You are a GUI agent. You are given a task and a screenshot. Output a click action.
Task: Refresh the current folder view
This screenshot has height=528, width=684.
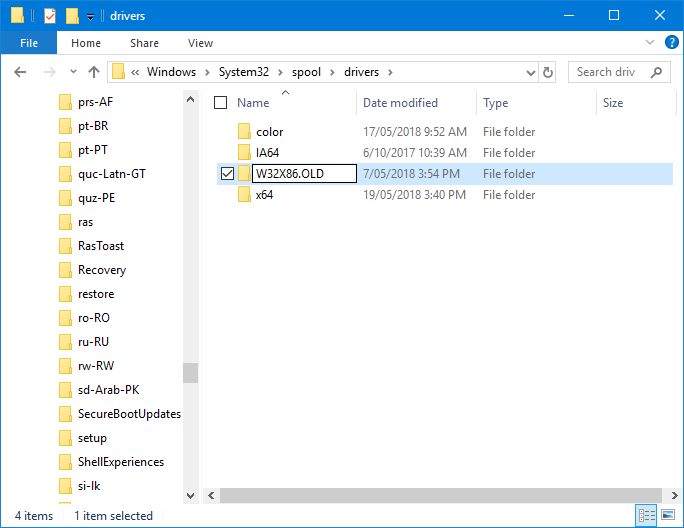[x=548, y=72]
